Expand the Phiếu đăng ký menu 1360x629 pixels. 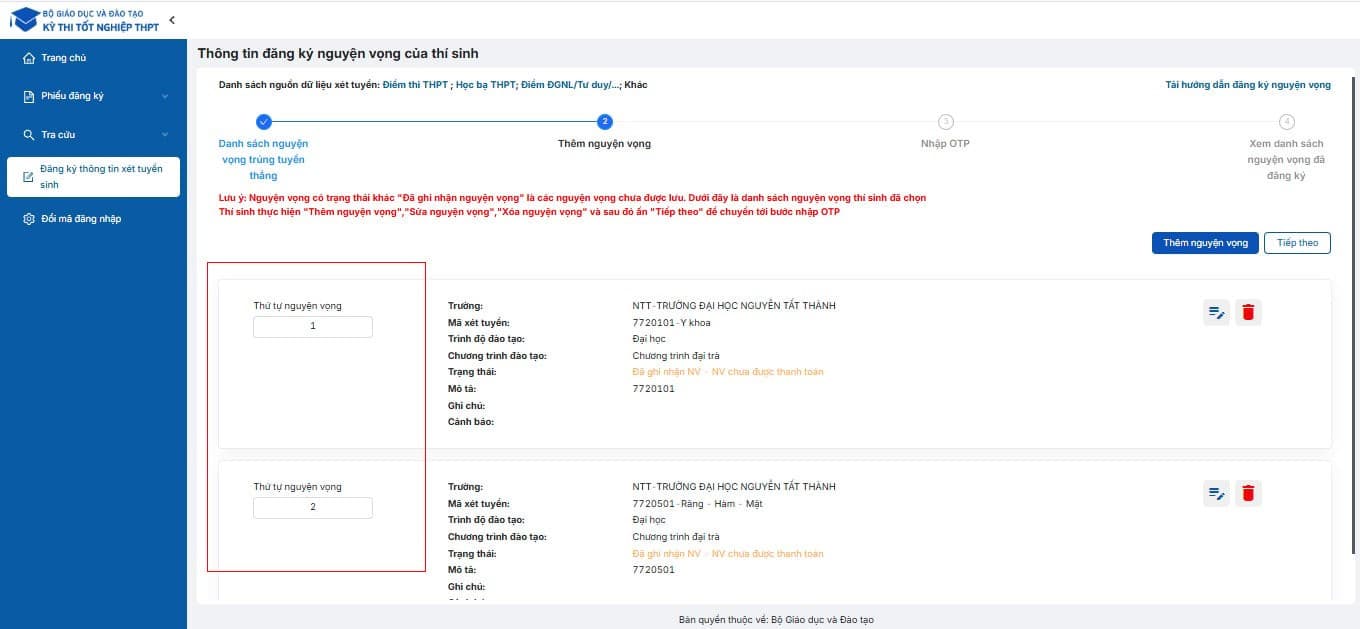click(165, 96)
